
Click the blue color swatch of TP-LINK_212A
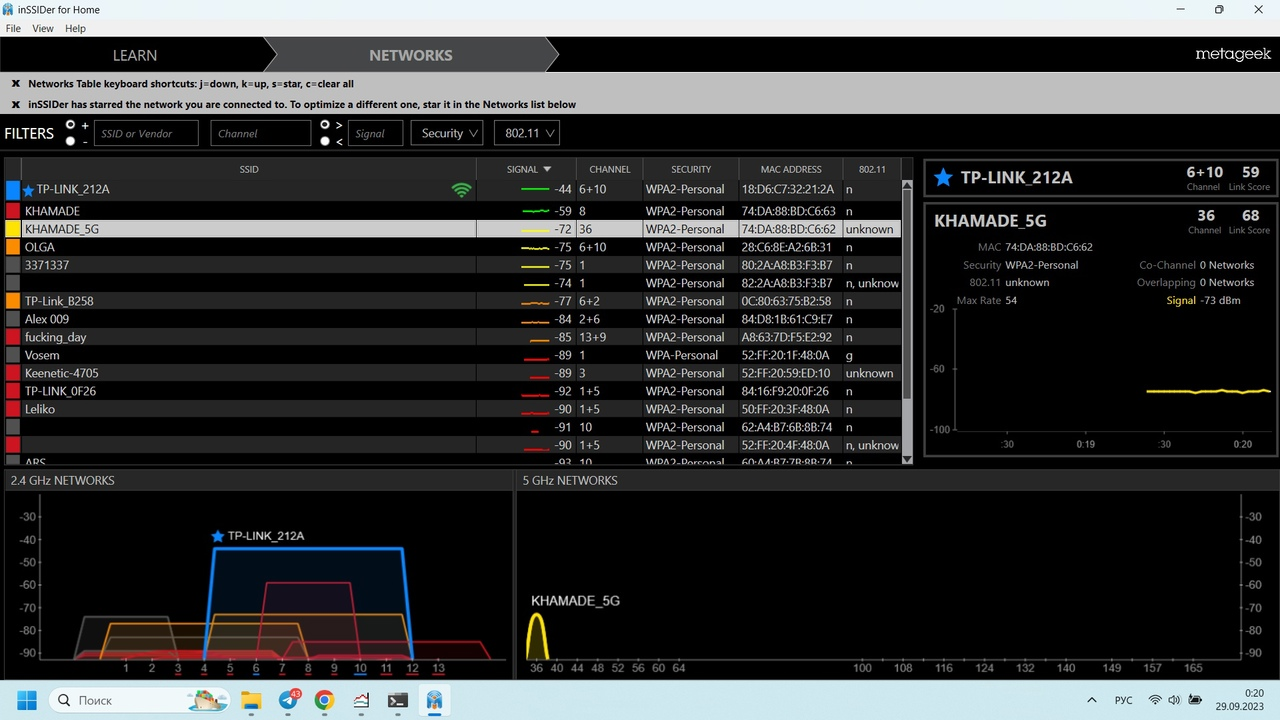coord(13,190)
